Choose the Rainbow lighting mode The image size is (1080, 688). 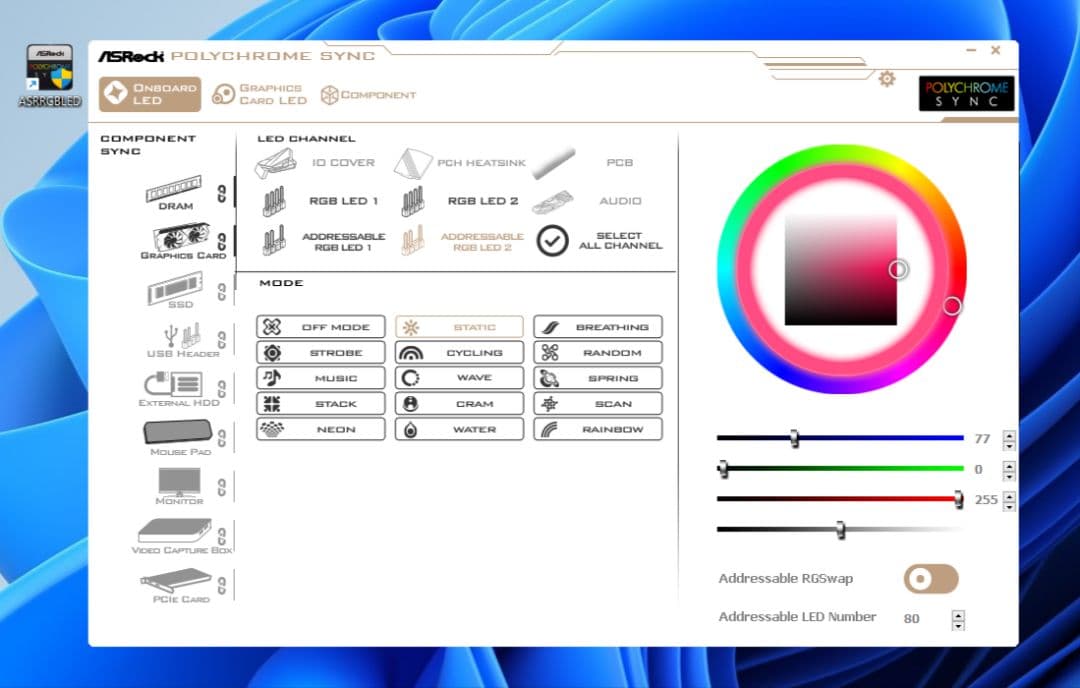(597, 429)
